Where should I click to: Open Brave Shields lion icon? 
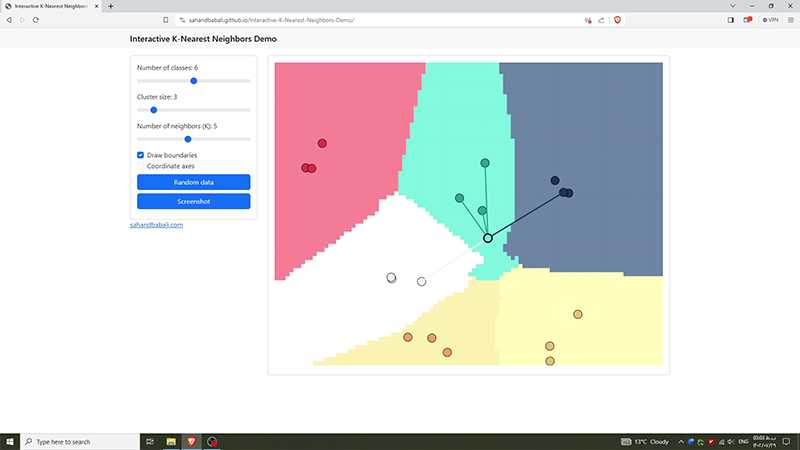click(x=617, y=20)
